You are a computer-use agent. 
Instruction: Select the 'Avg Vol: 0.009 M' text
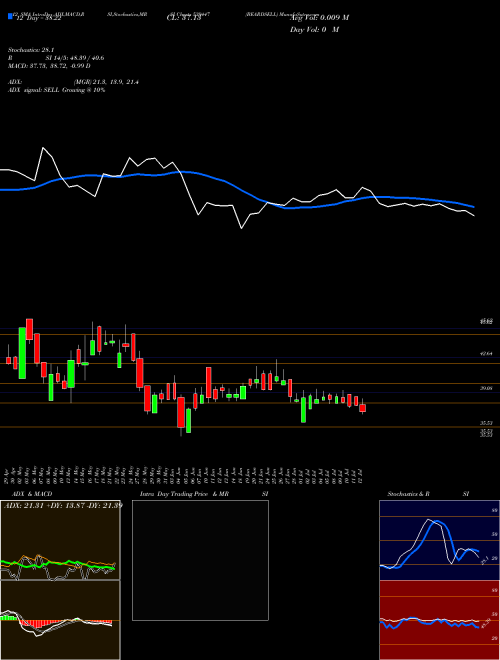coord(319,18)
